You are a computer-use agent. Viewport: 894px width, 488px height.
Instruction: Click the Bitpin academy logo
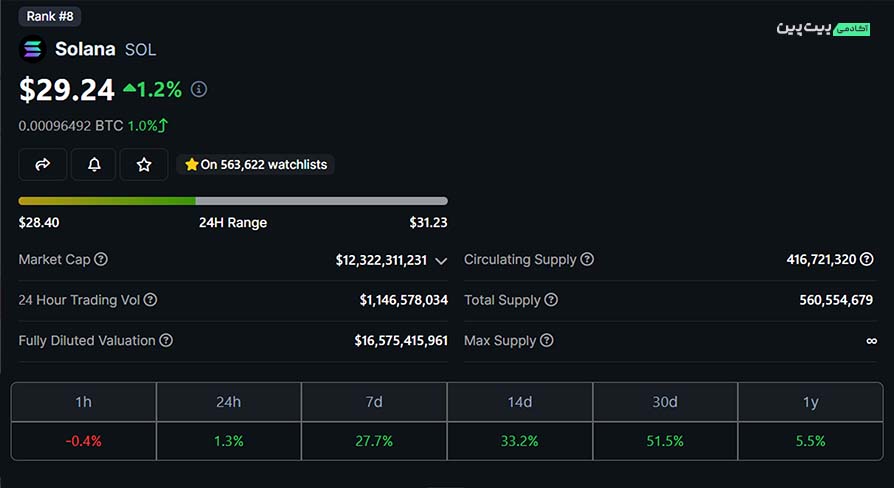click(823, 29)
